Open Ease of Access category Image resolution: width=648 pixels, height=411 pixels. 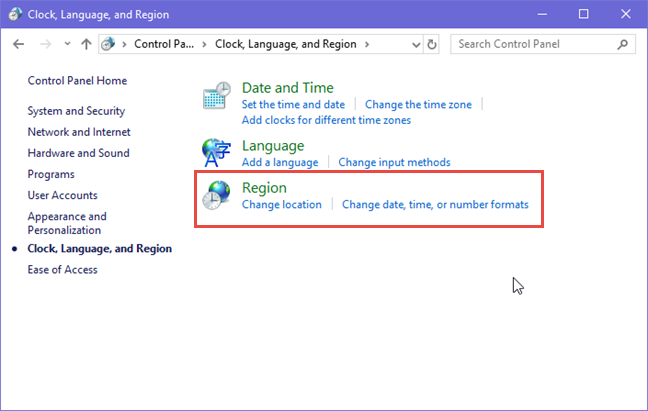click(62, 270)
